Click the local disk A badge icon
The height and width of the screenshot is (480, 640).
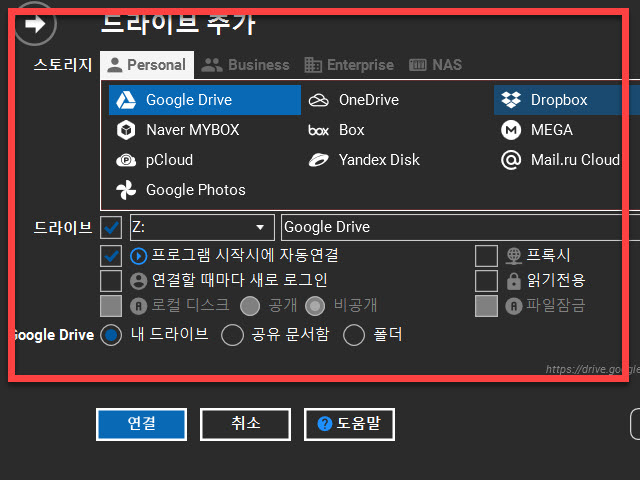coord(138,306)
